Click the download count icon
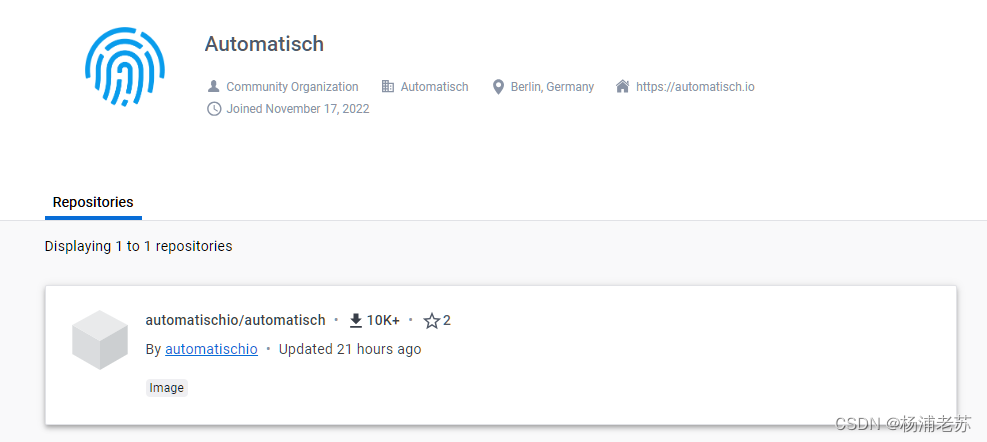987x442 pixels. [x=356, y=320]
